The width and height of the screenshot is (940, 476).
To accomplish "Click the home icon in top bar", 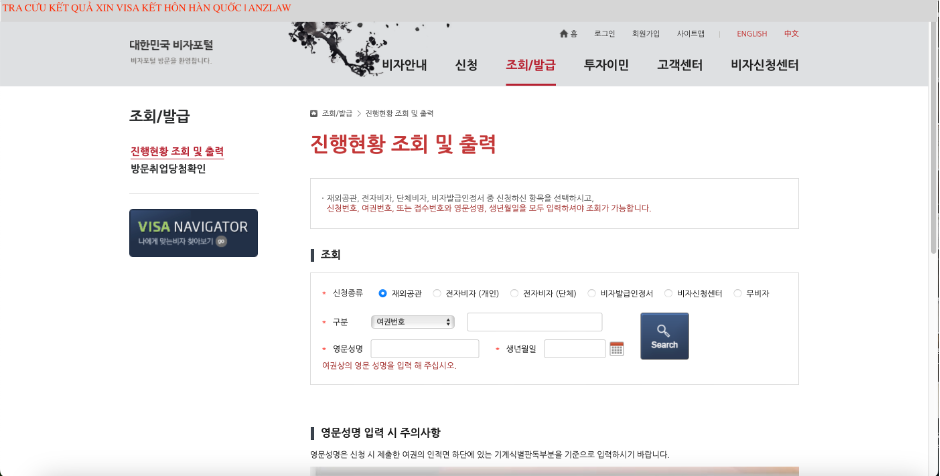I will (x=564, y=34).
